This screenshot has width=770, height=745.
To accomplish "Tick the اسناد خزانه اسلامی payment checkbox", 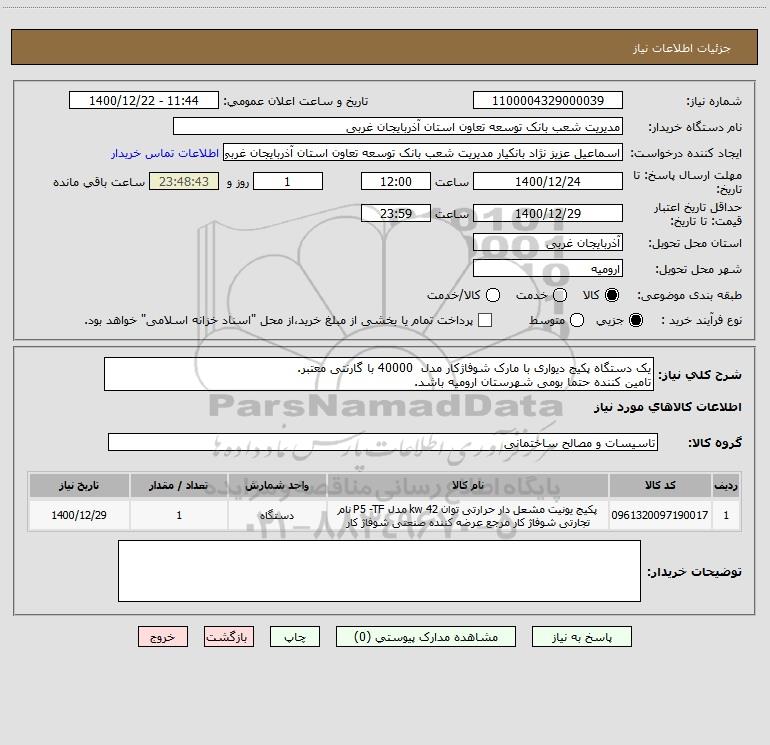I will (x=485, y=320).
